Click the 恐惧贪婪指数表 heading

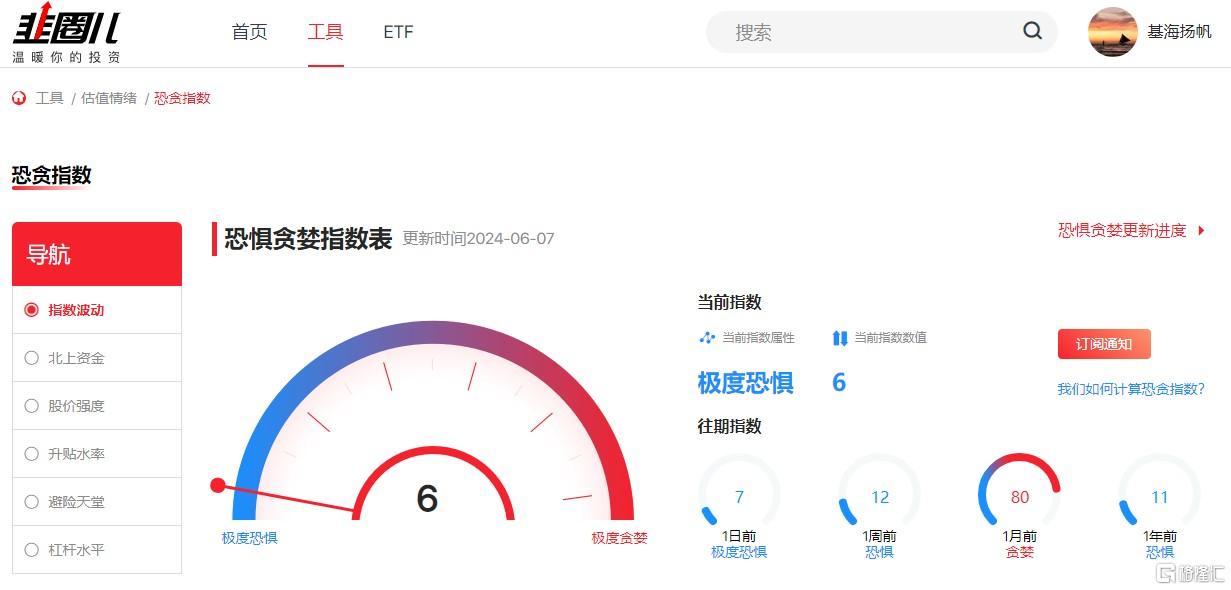pos(308,239)
